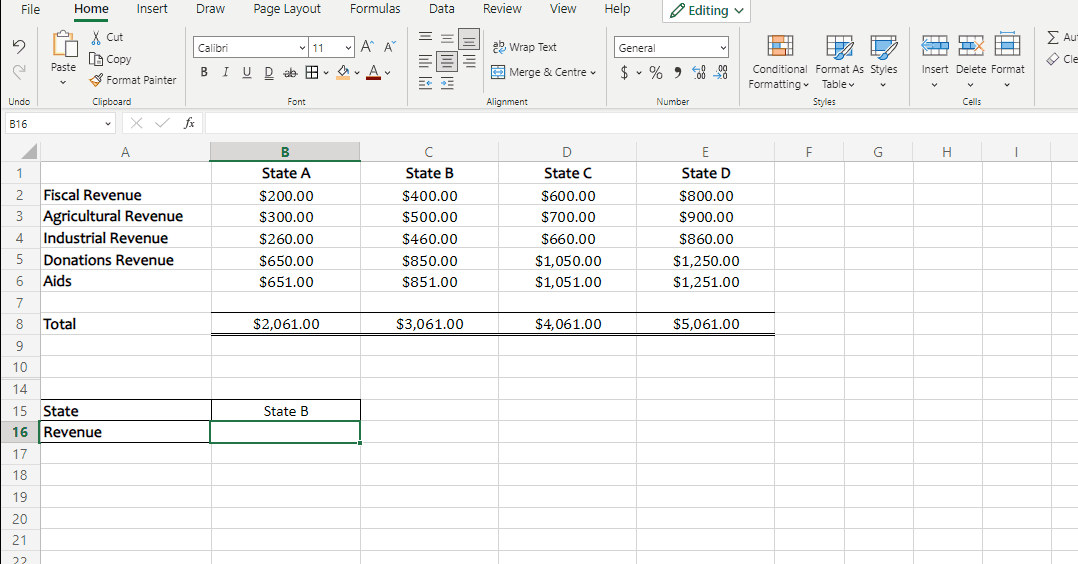Open Insert Function fx dialog
This screenshot has width=1078, height=564.
(x=189, y=123)
